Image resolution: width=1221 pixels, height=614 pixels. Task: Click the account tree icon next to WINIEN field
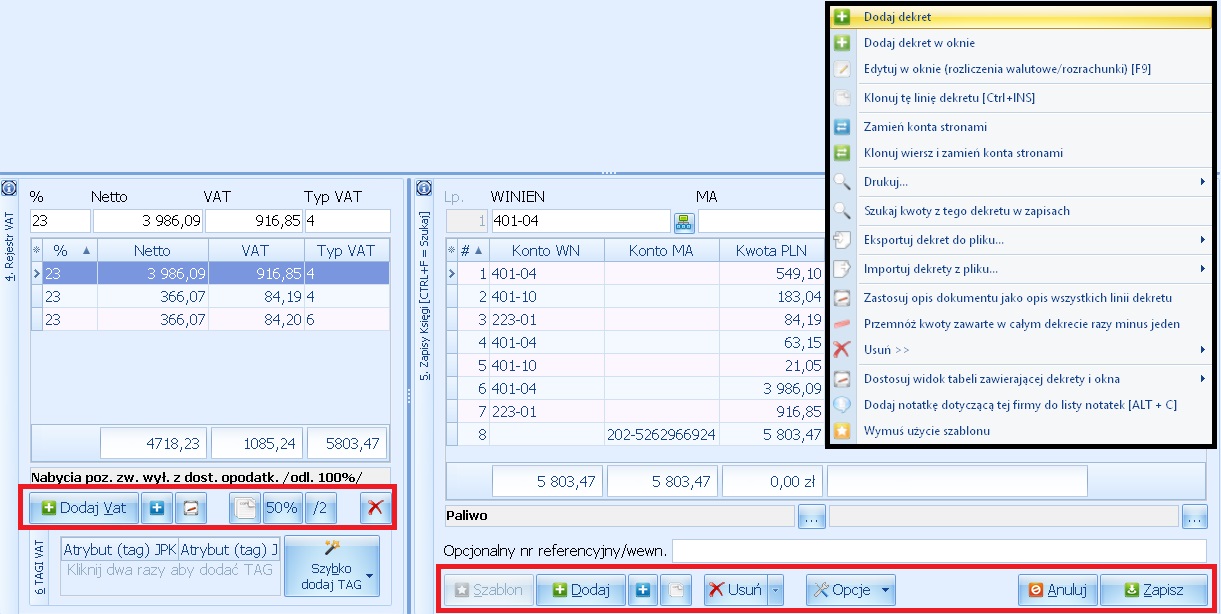684,221
